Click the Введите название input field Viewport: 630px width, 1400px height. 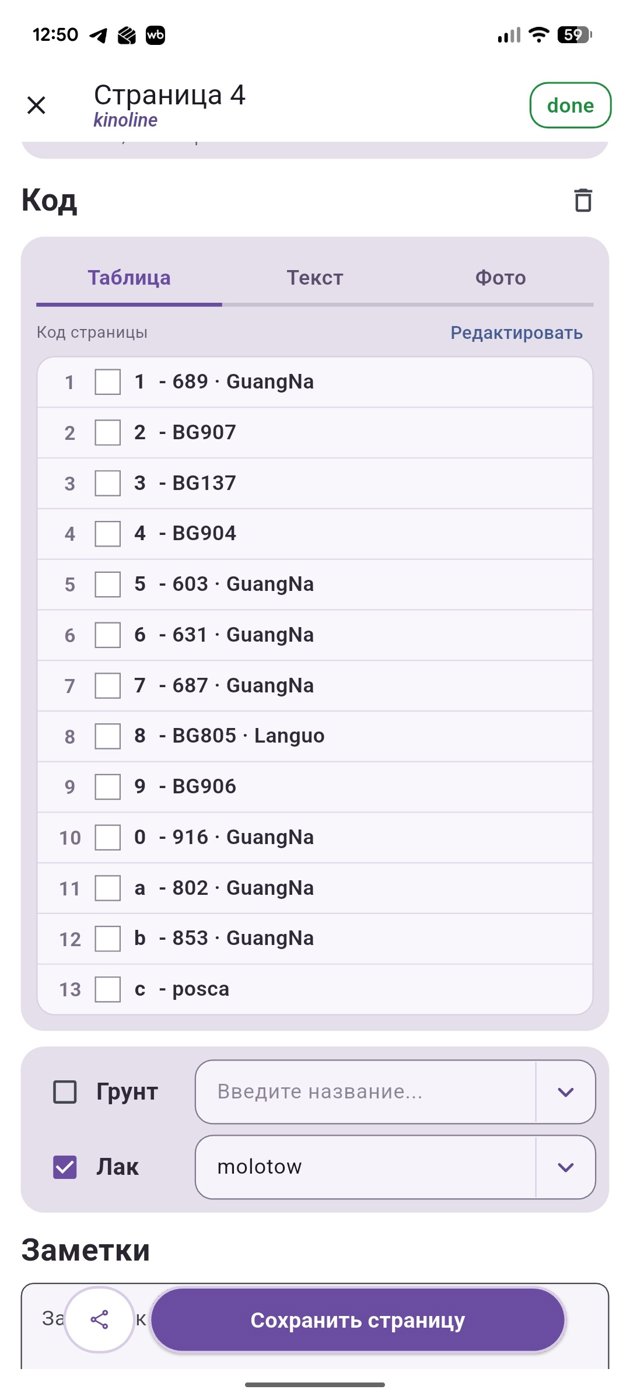pyautogui.click(x=365, y=1092)
